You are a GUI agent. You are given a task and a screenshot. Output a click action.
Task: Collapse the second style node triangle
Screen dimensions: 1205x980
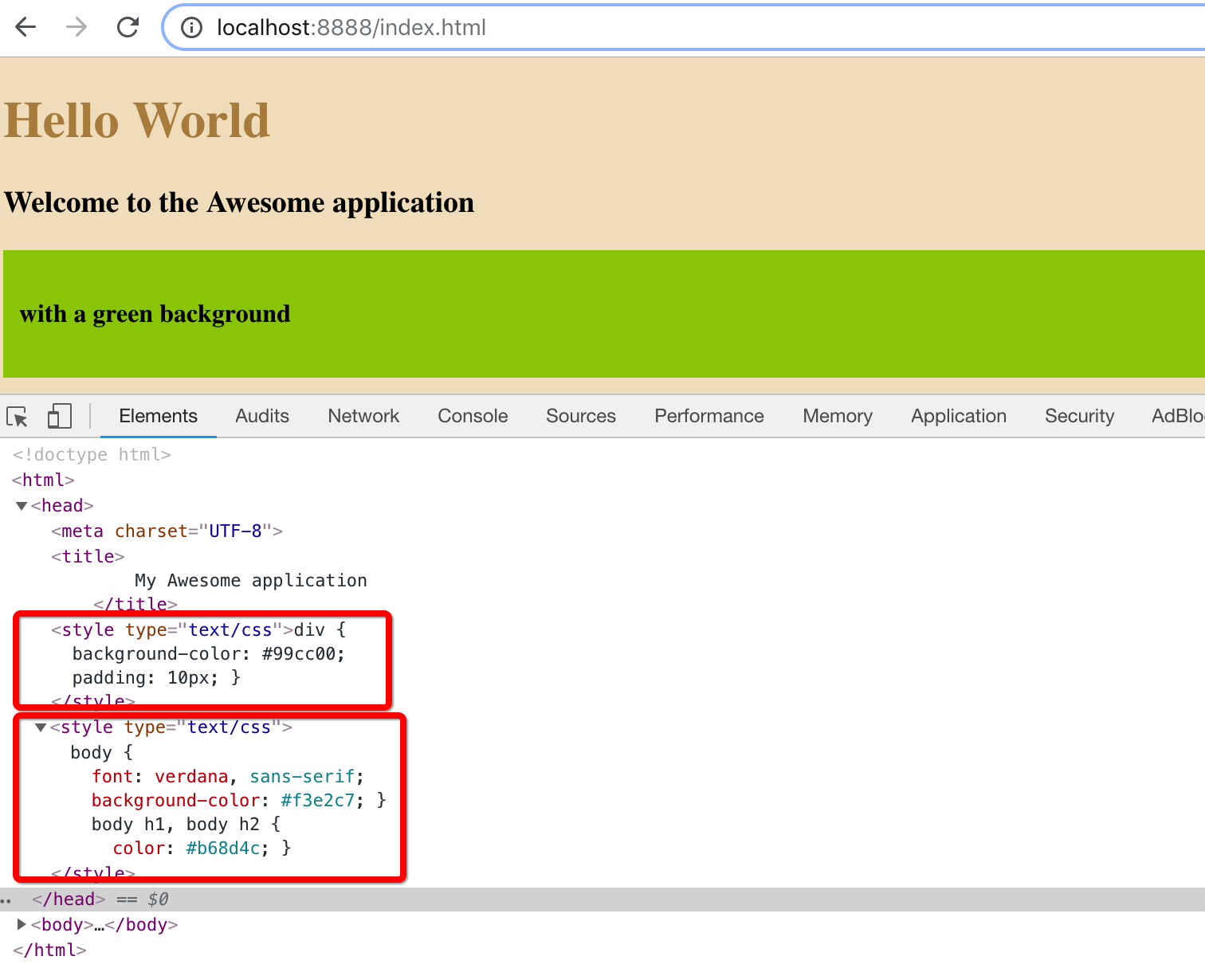pos(41,727)
